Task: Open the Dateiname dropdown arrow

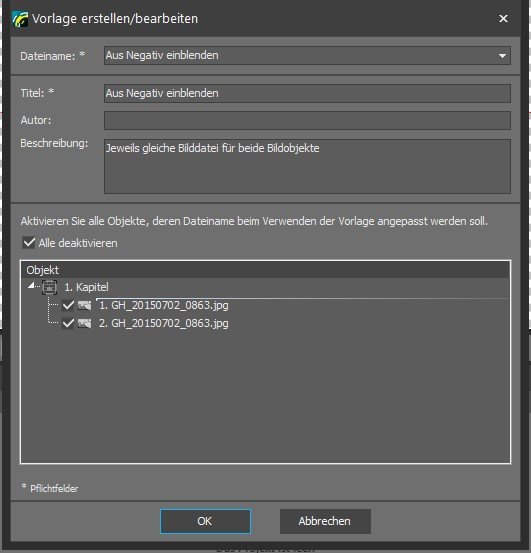Action: point(502,56)
